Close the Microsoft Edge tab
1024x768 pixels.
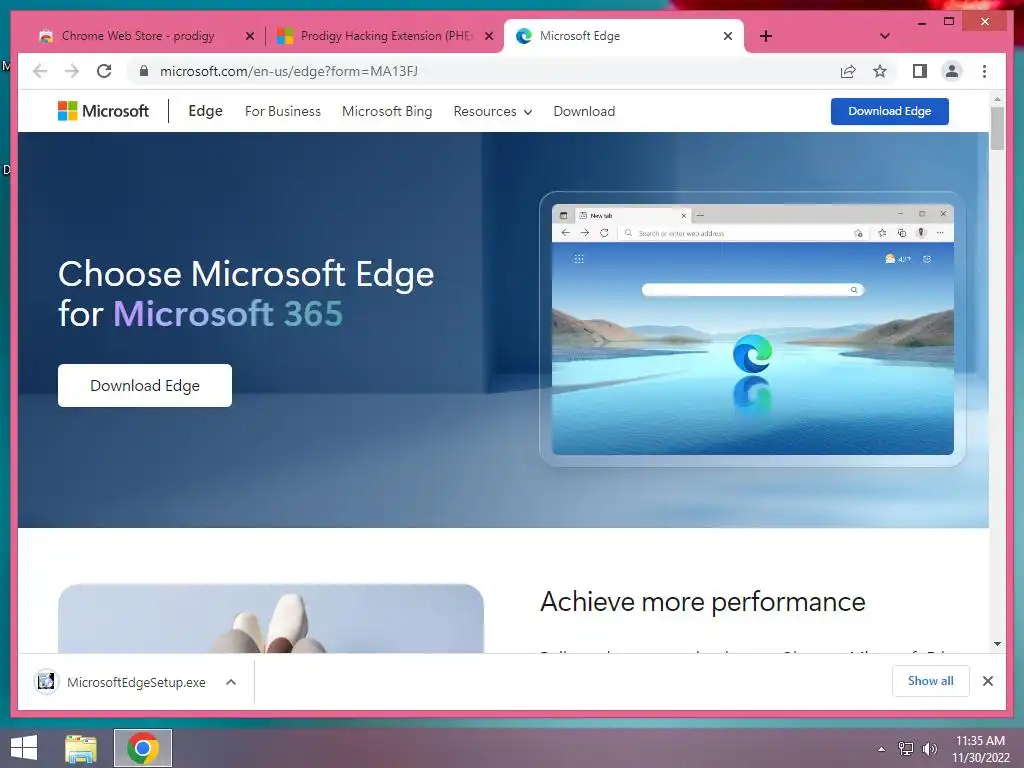[x=728, y=37]
